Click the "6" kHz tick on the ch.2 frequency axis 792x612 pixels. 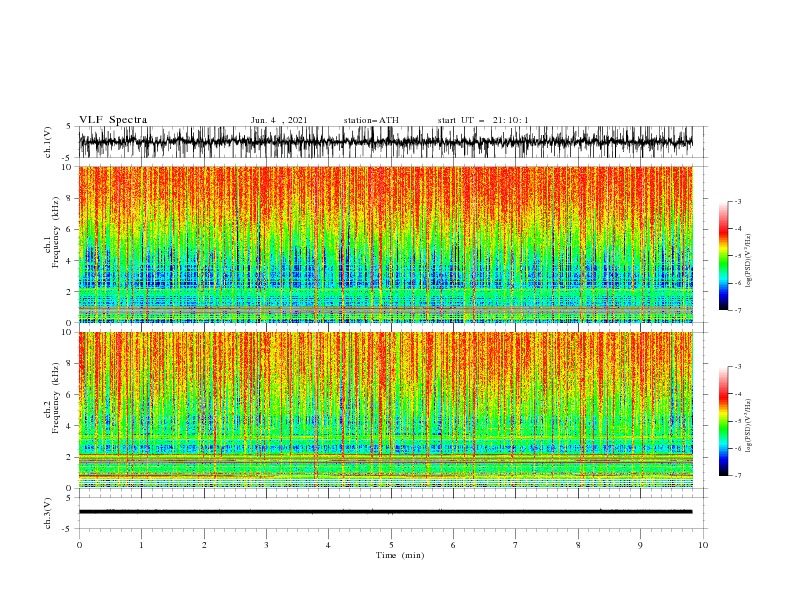[x=70, y=395]
